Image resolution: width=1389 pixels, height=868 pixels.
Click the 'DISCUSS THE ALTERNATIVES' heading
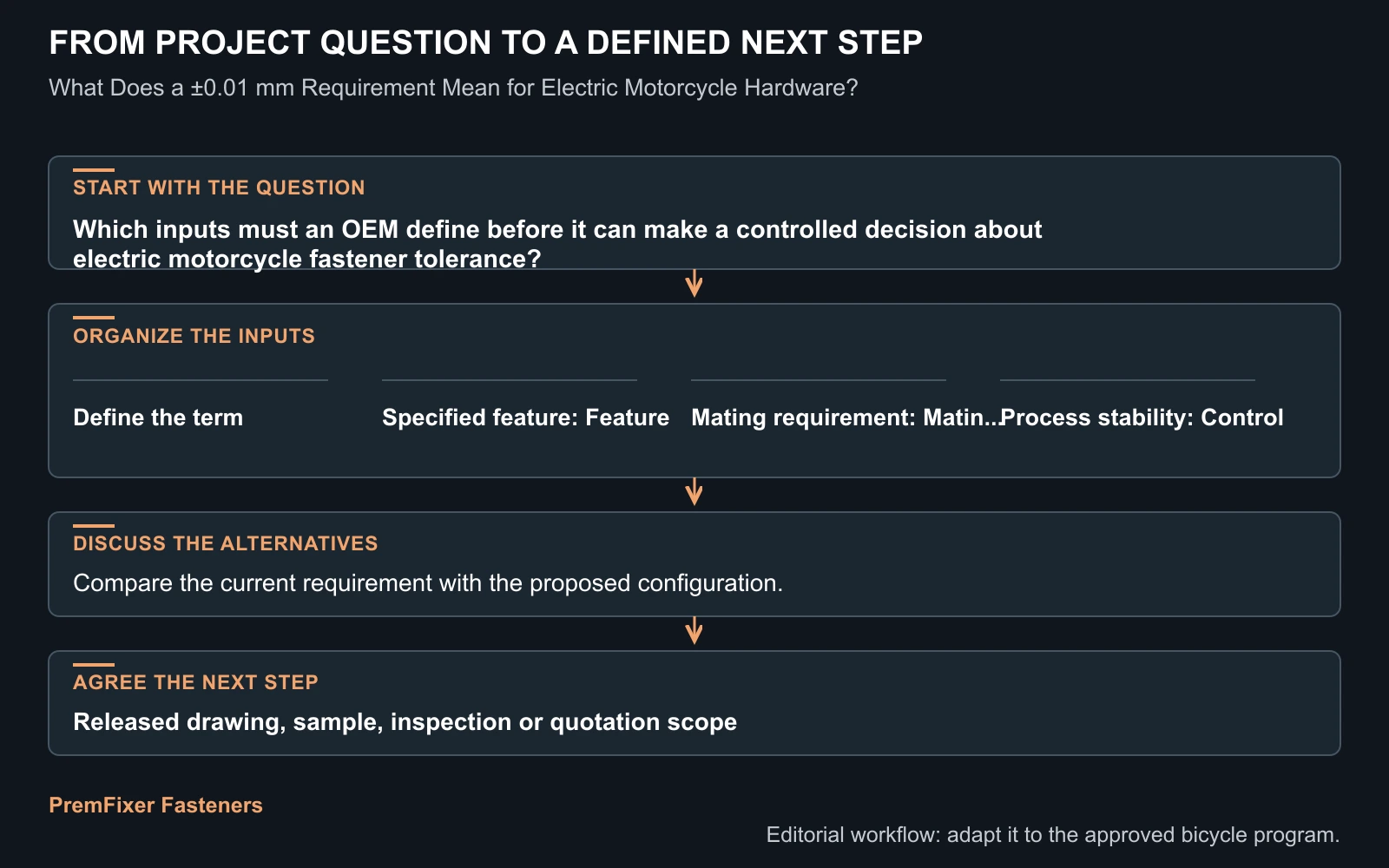coord(226,543)
